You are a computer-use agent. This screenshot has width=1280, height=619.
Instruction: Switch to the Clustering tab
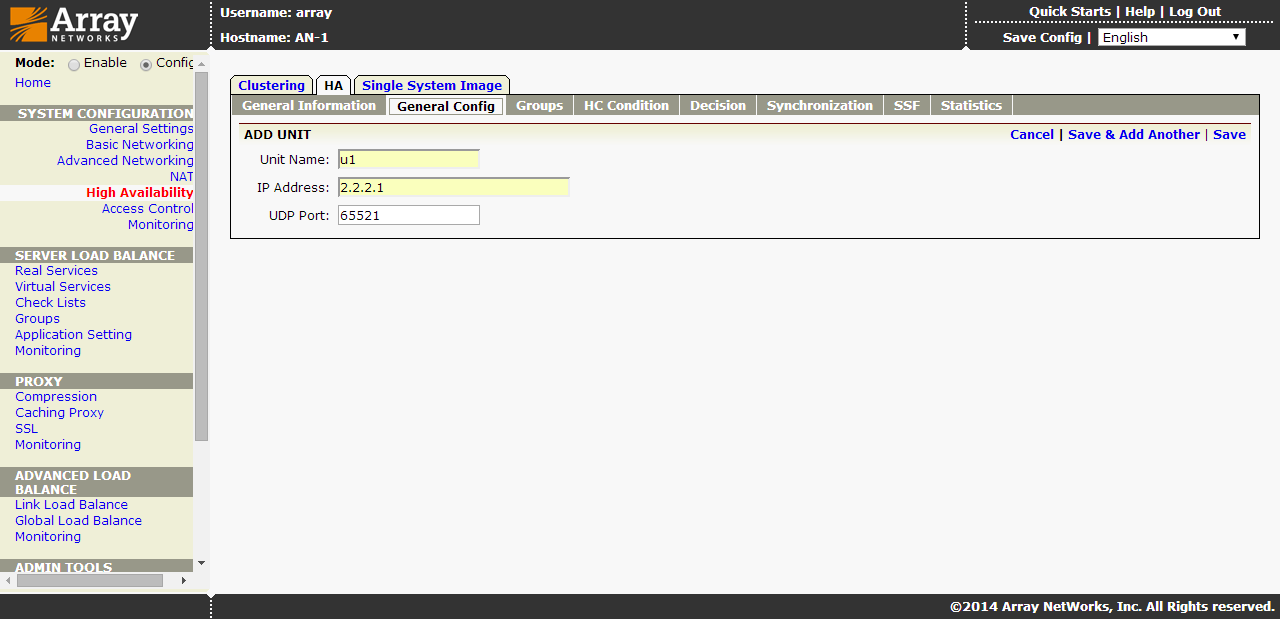[x=271, y=86]
